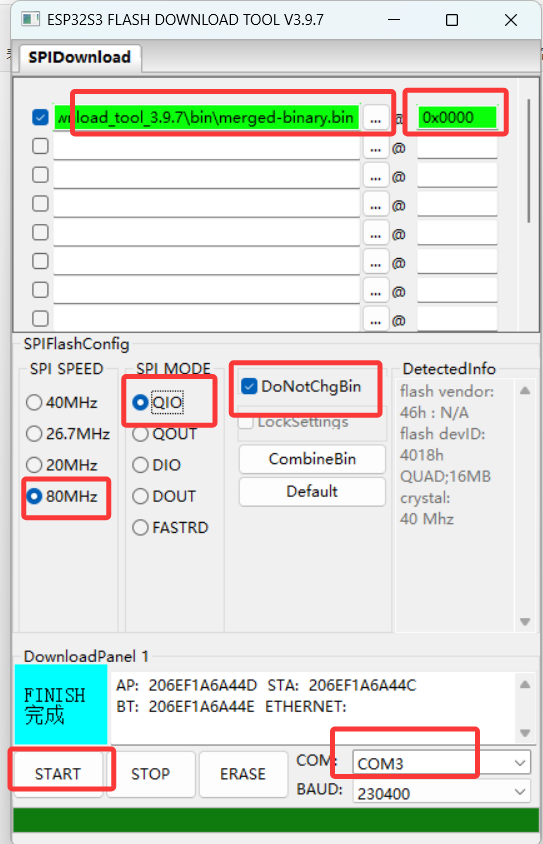Select 80MHz SPI speed
The image size is (543, 844).
(62, 496)
